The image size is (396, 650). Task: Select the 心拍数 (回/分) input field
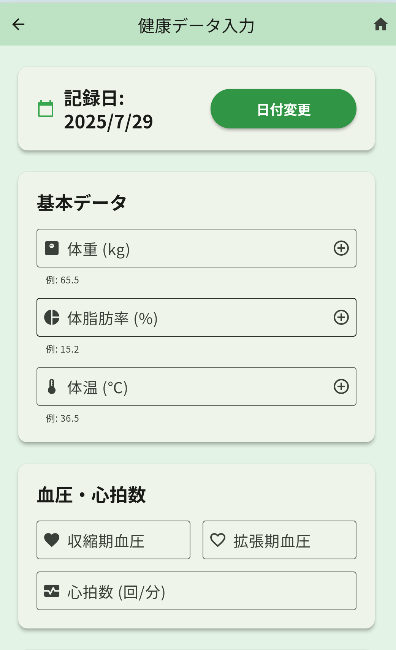click(x=196, y=591)
